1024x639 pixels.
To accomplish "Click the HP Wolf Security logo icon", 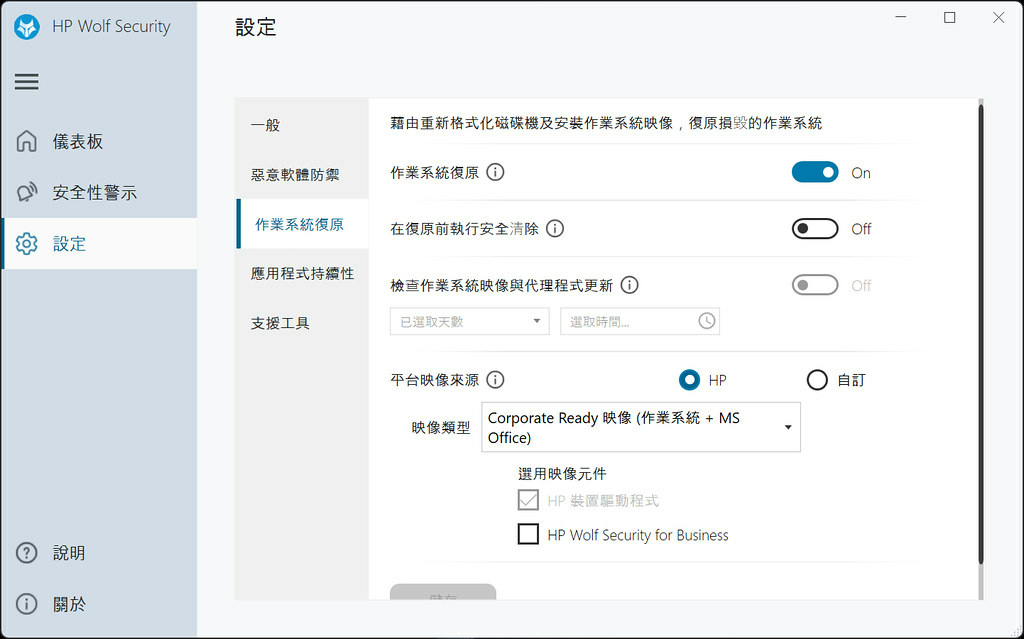I will click(x=27, y=27).
